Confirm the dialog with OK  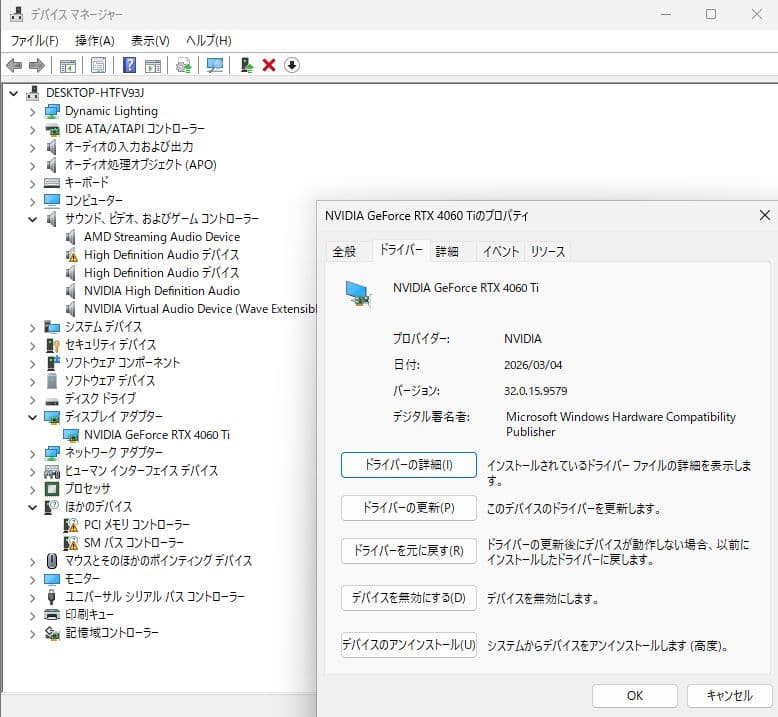click(635, 696)
